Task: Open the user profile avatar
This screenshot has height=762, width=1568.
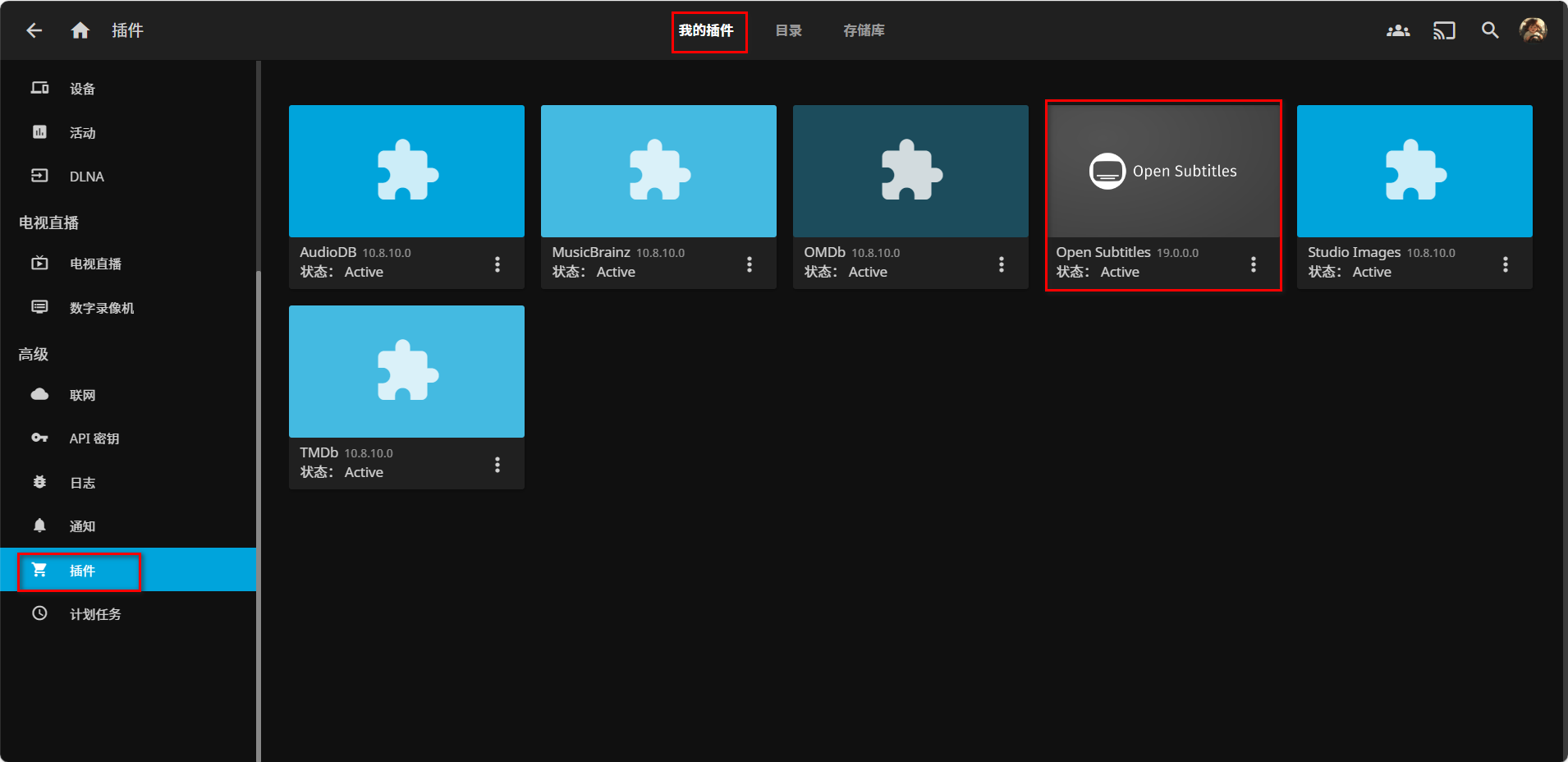Action: (x=1532, y=30)
